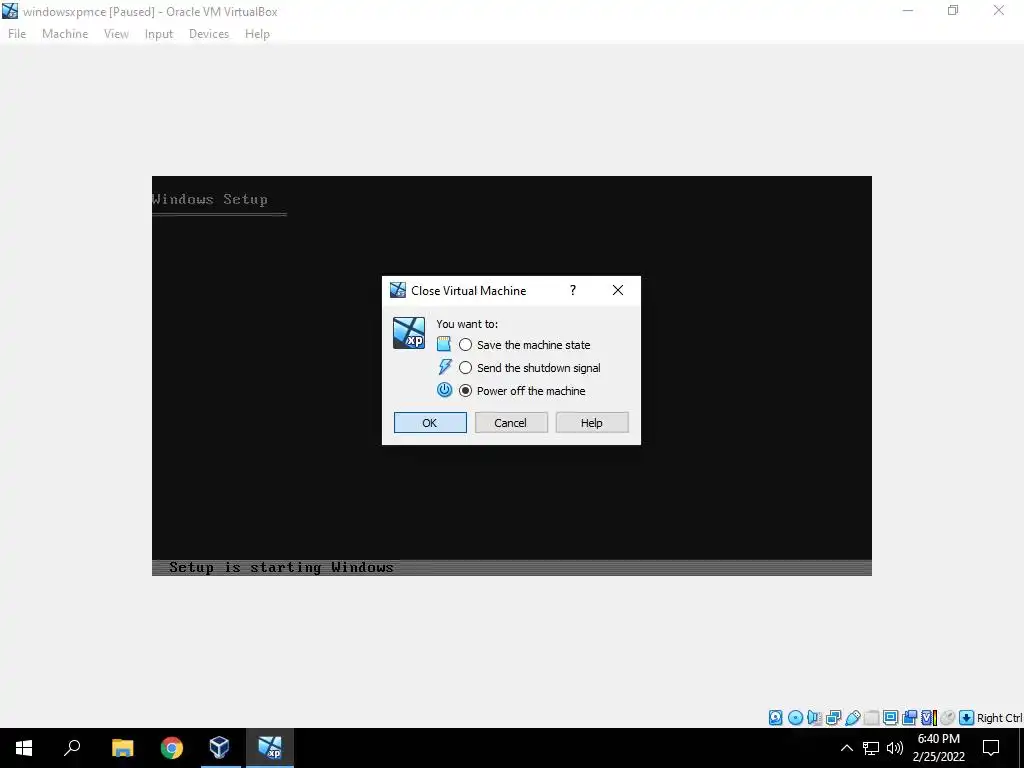Click the Right Ctrl host key label
The height and width of the screenshot is (768, 1024).
click(x=999, y=718)
